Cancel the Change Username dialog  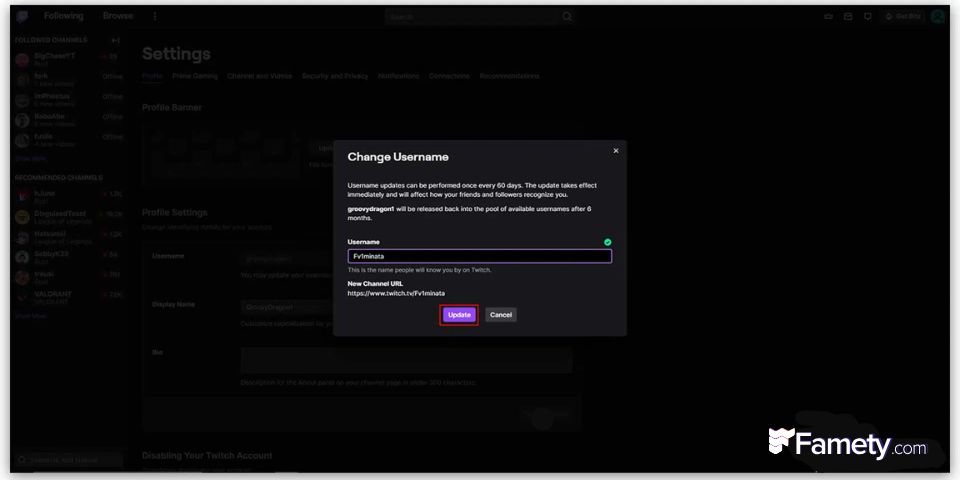tap(501, 315)
